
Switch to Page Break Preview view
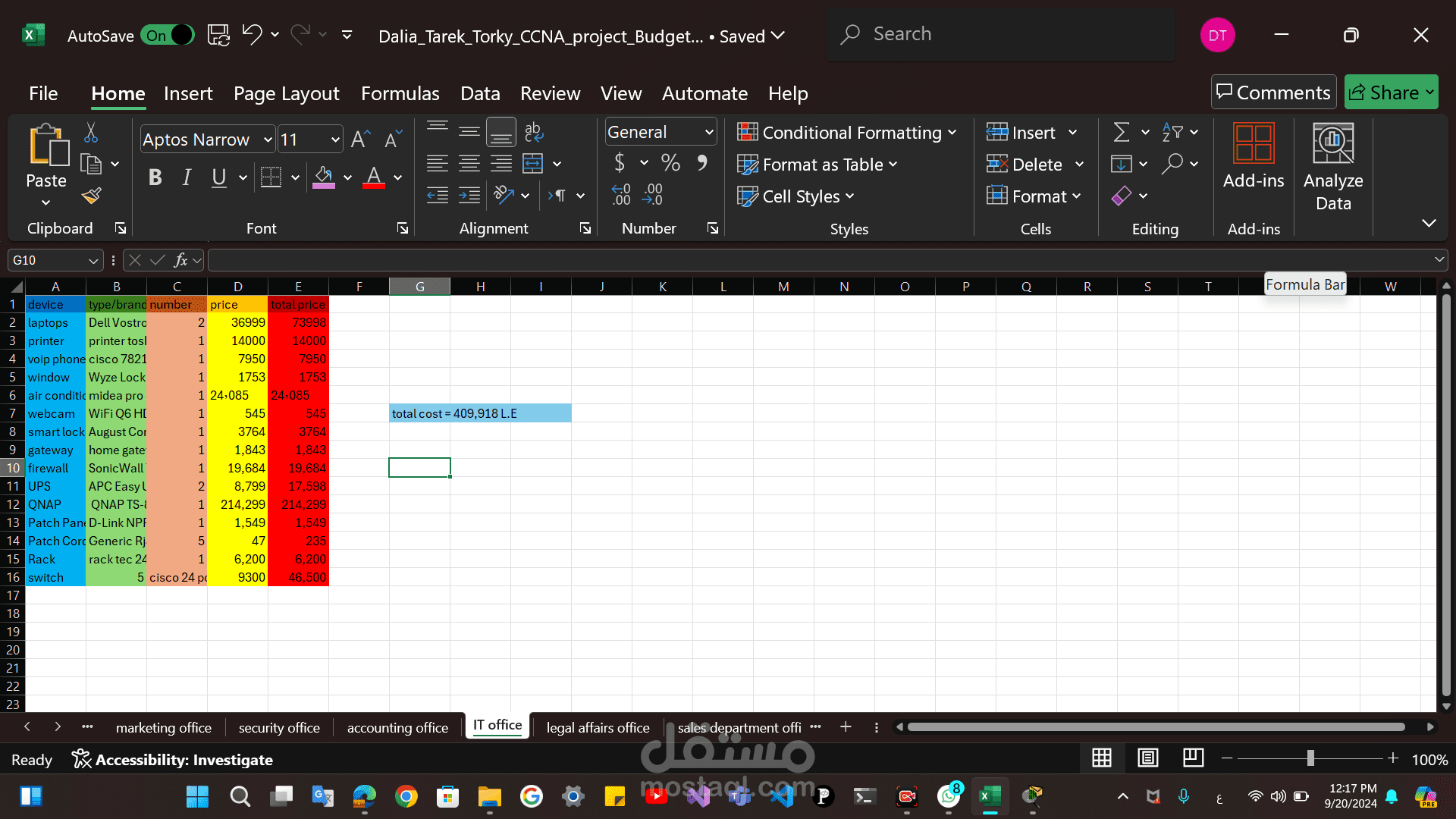point(1193,758)
